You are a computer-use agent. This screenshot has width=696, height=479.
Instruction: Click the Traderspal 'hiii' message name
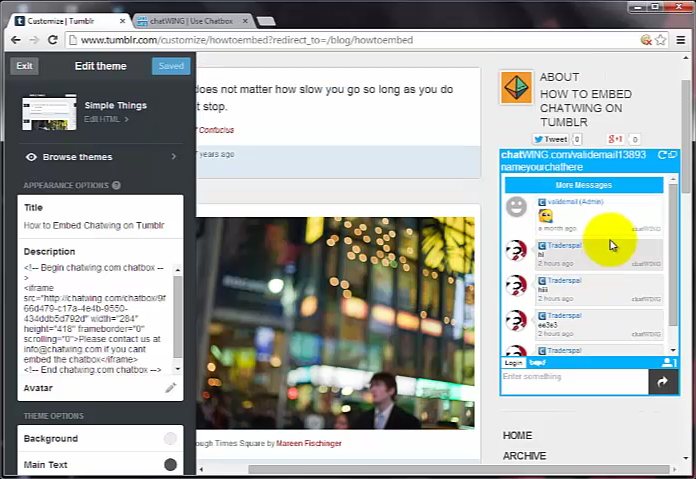pyautogui.click(x=564, y=281)
